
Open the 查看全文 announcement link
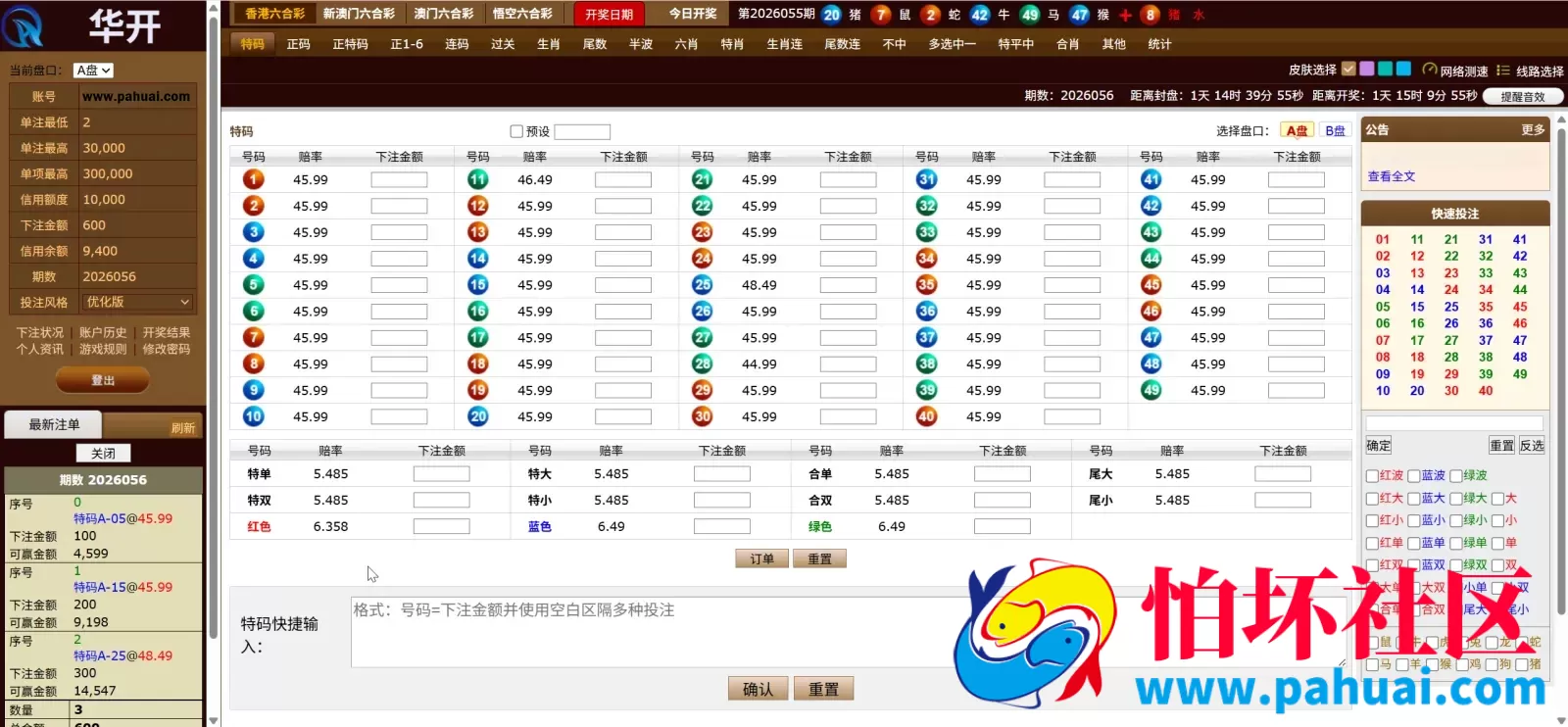click(1391, 176)
